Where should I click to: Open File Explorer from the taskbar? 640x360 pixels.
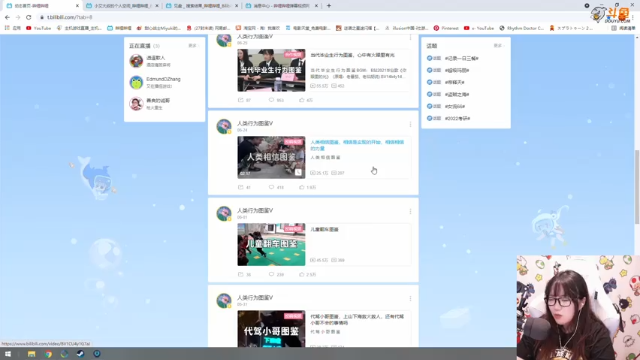[31, 354]
